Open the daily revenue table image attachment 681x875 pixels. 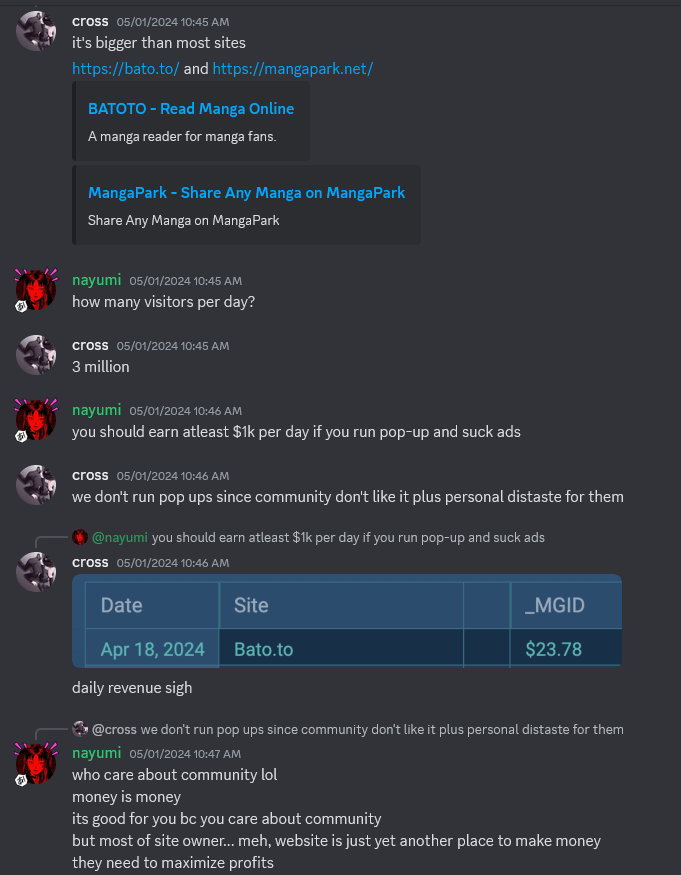(x=347, y=621)
